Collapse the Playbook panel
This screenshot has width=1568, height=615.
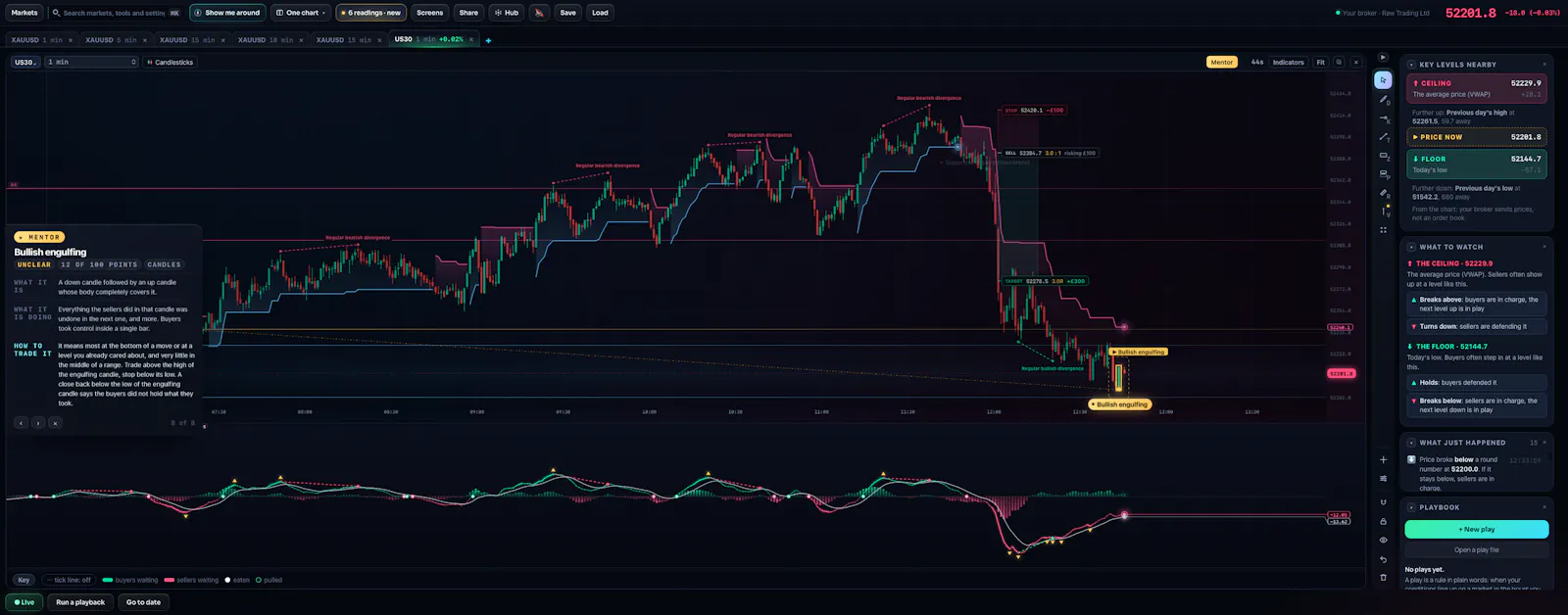pos(1412,507)
